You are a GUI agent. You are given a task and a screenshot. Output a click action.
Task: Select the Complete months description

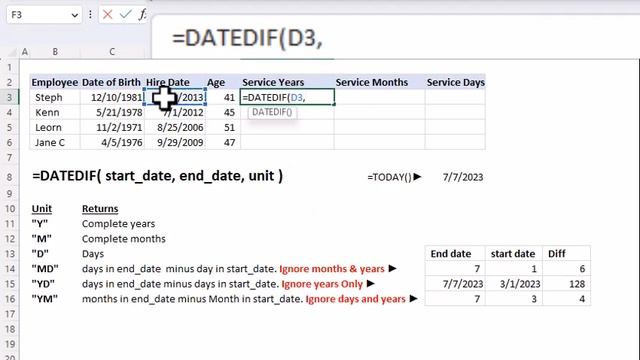[124, 239]
